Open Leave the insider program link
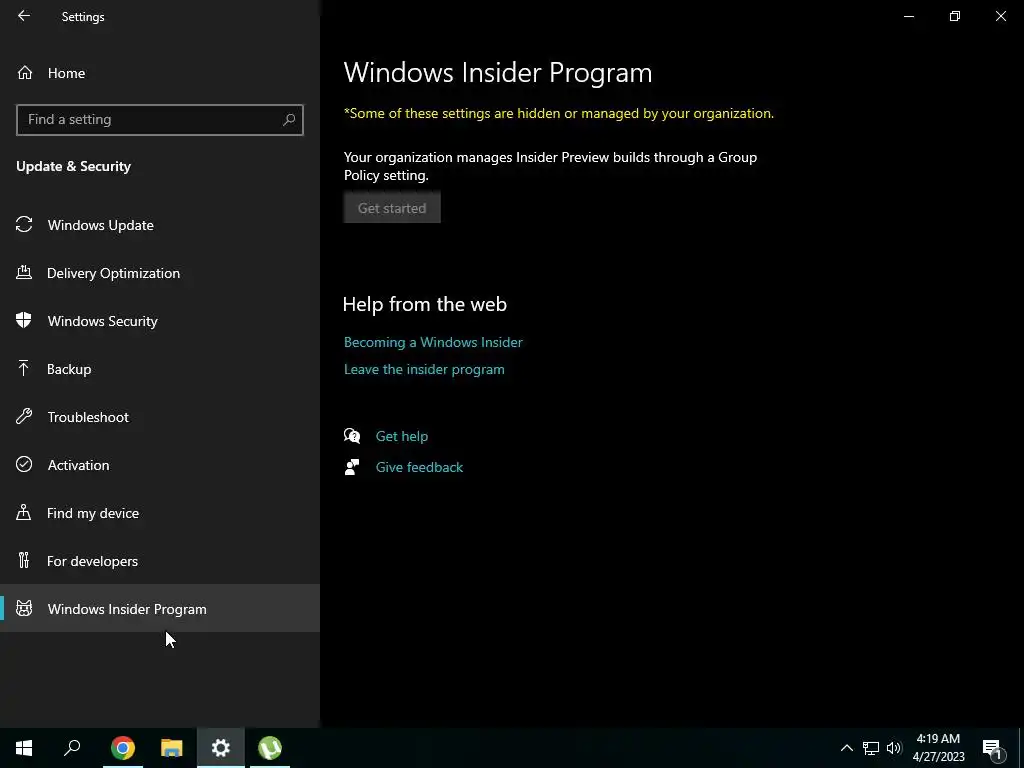This screenshot has height=768, width=1024. pos(424,370)
